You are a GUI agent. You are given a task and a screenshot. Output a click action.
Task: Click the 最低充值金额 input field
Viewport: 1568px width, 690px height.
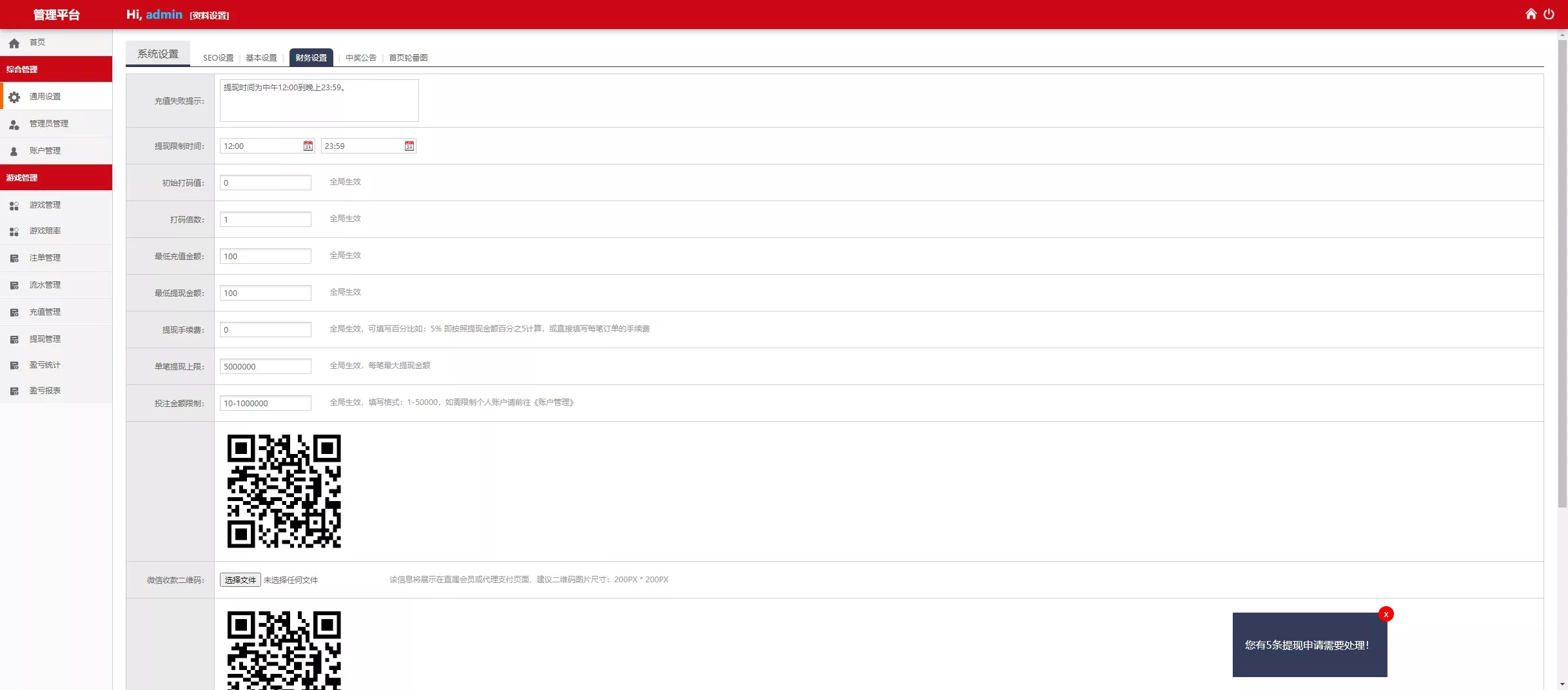point(265,256)
